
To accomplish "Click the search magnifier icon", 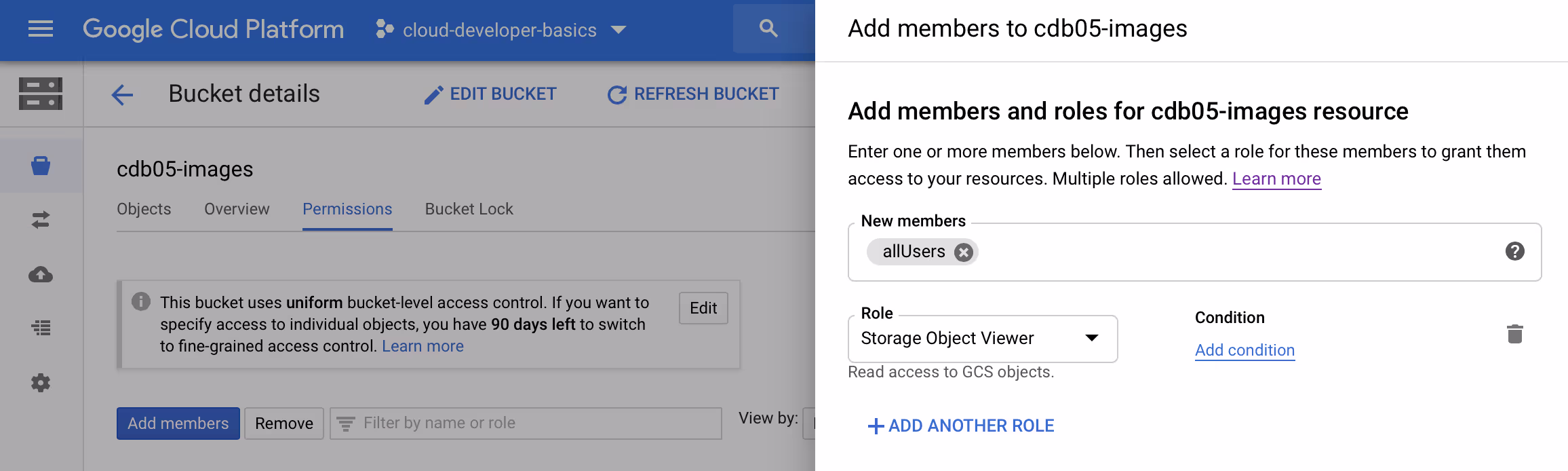I will coord(768,29).
